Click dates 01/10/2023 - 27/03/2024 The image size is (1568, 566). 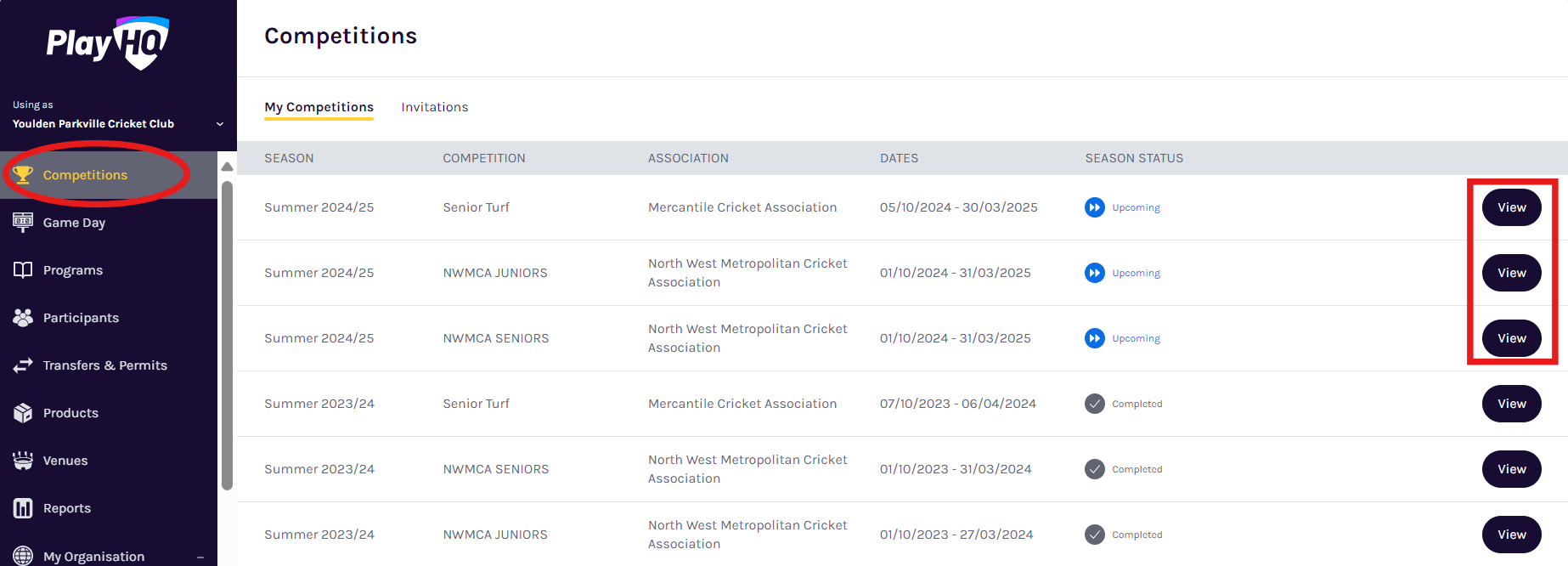956,535
